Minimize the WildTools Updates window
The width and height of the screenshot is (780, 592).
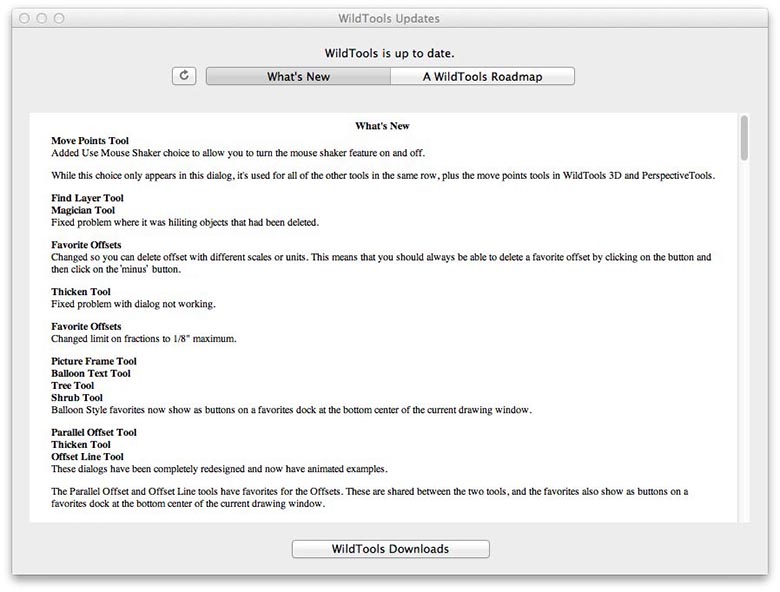click(41, 18)
